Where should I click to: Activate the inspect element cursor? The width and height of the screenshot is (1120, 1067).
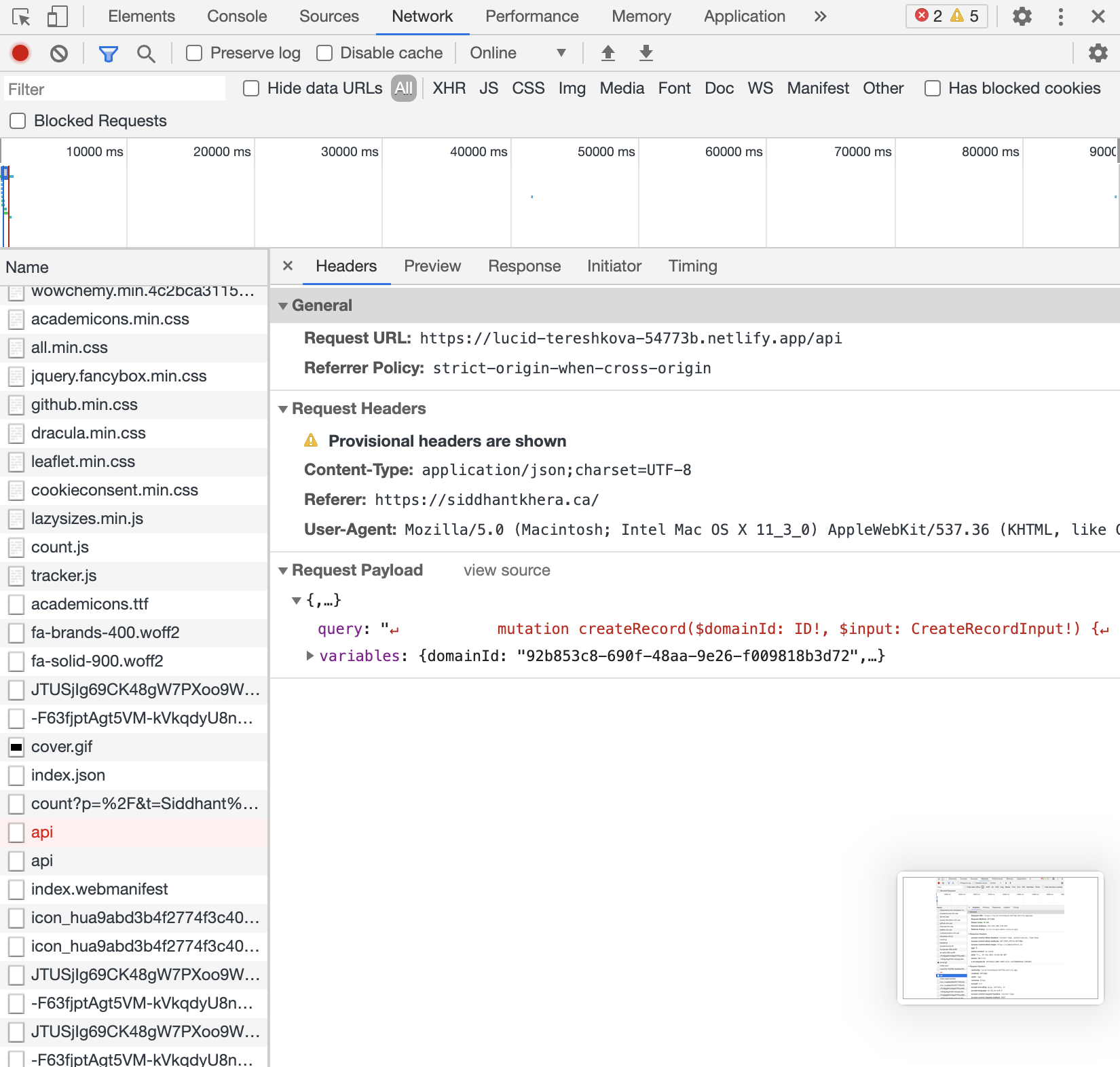tap(22, 16)
